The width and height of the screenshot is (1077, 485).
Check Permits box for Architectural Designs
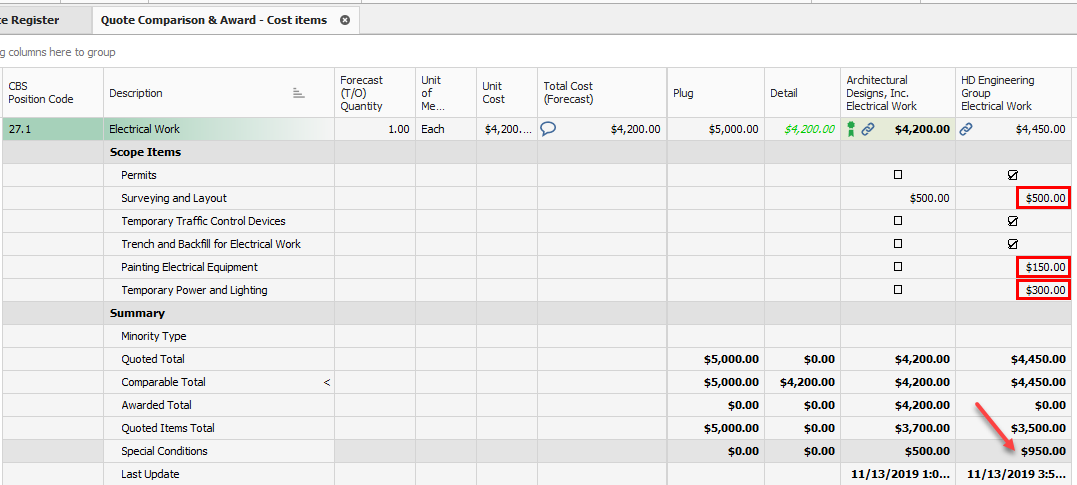tap(898, 175)
